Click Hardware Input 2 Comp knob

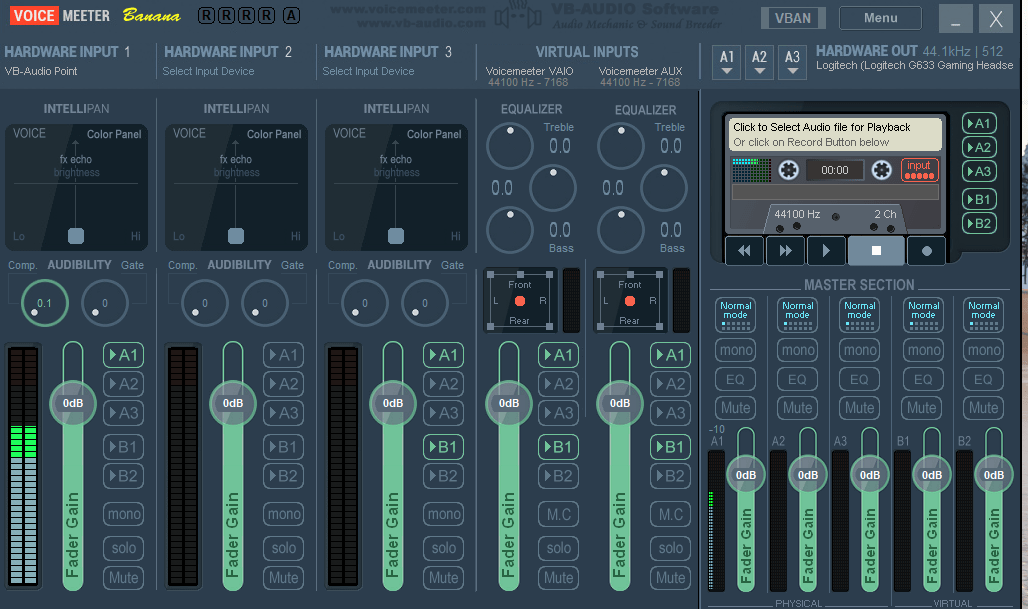tap(205, 303)
